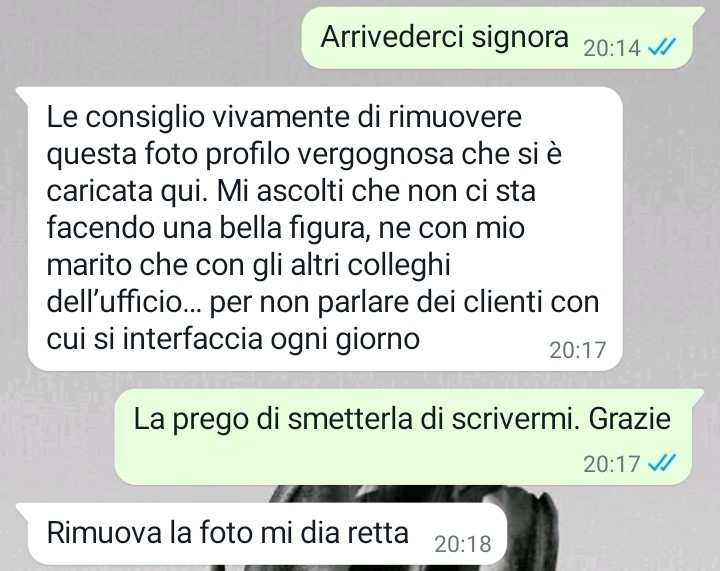Click the tail corner of the "Le consiglio" bubble
Image resolution: width=720 pixels, height=571 pixels.
click(22, 93)
